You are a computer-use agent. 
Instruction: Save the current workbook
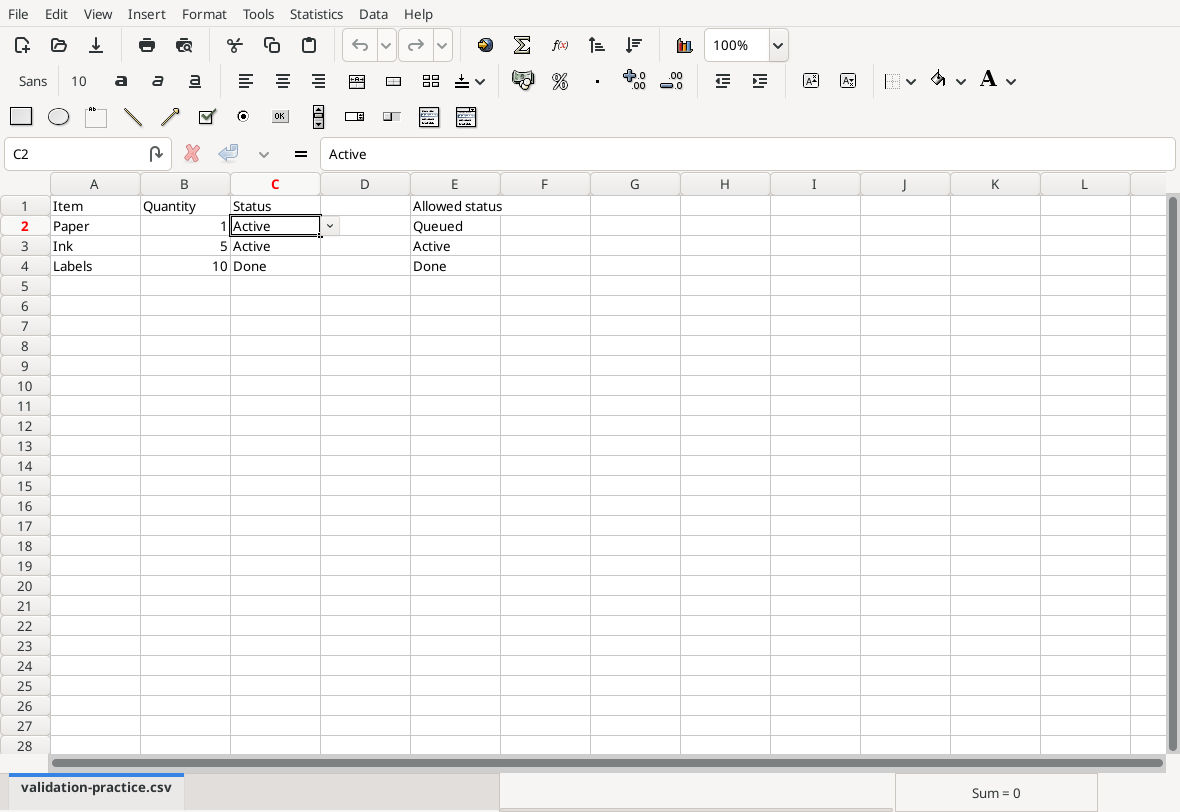tap(96, 45)
